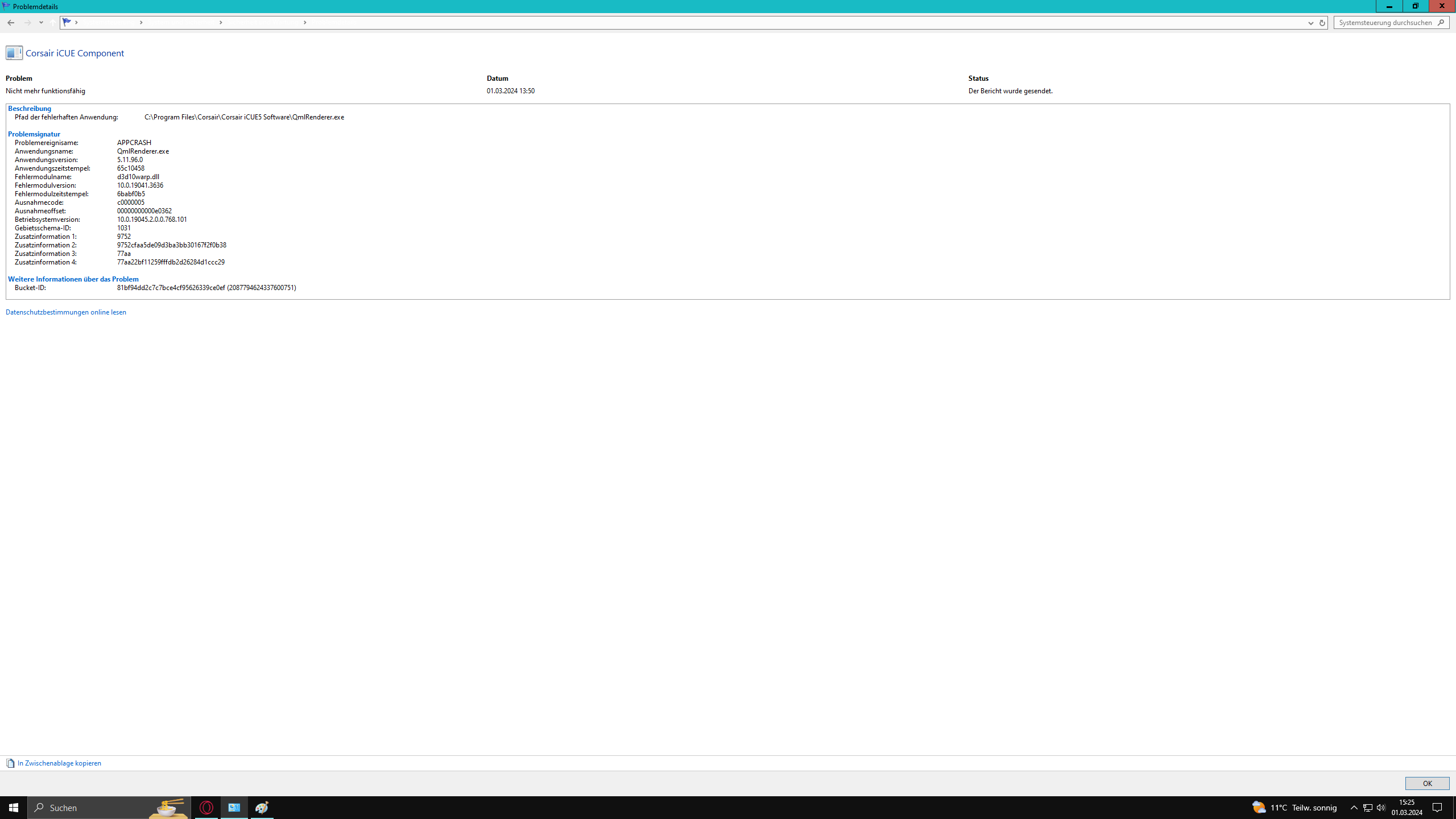Click In Zwischenablage kopieren link
This screenshot has height=819, width=1456.
click(59, 763)
